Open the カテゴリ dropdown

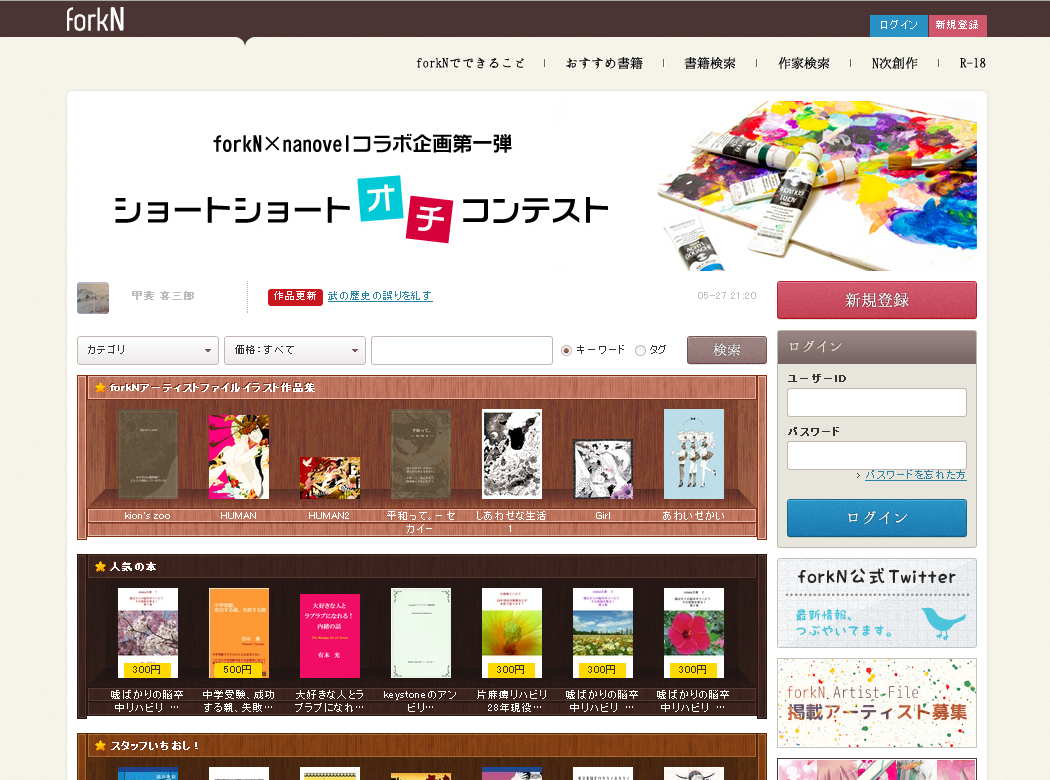(148, 350)
